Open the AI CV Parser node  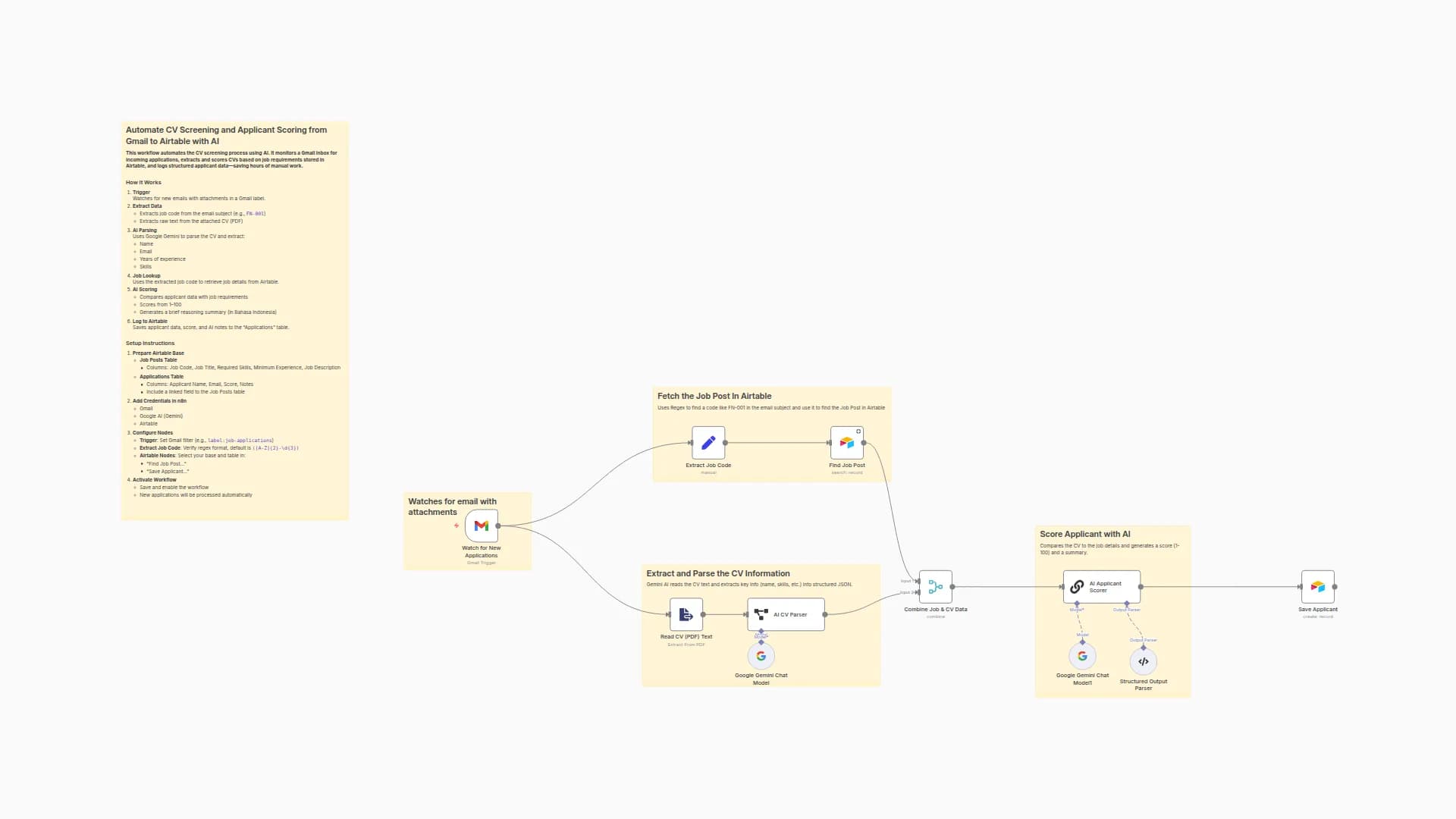tap(786, 614)
